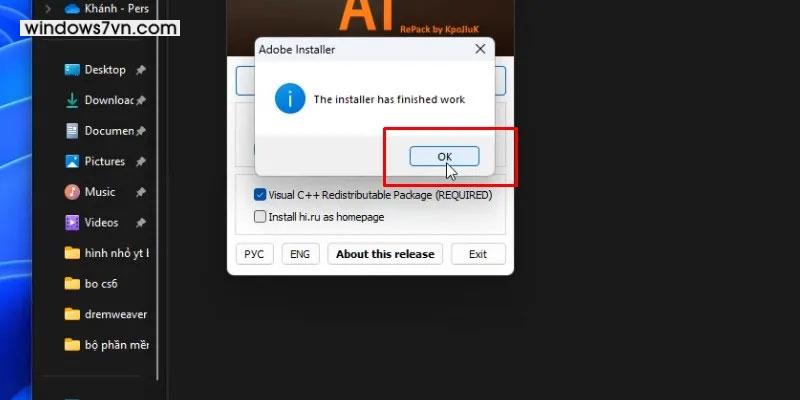The width and height of the screenshot is (800, 400).
Task: Select the Documents icon in Quick access
Action: (x=72, y=131)
